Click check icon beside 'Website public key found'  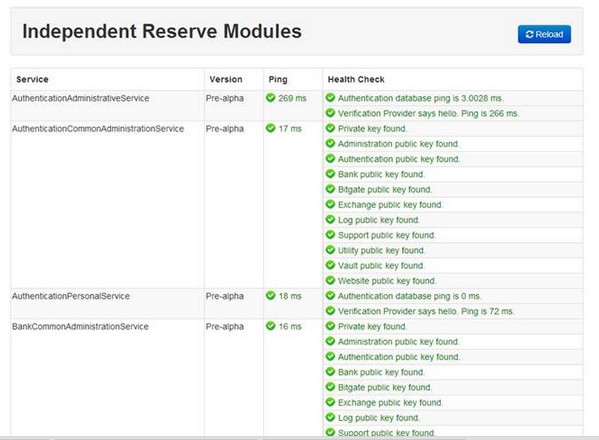click(330, 281)
